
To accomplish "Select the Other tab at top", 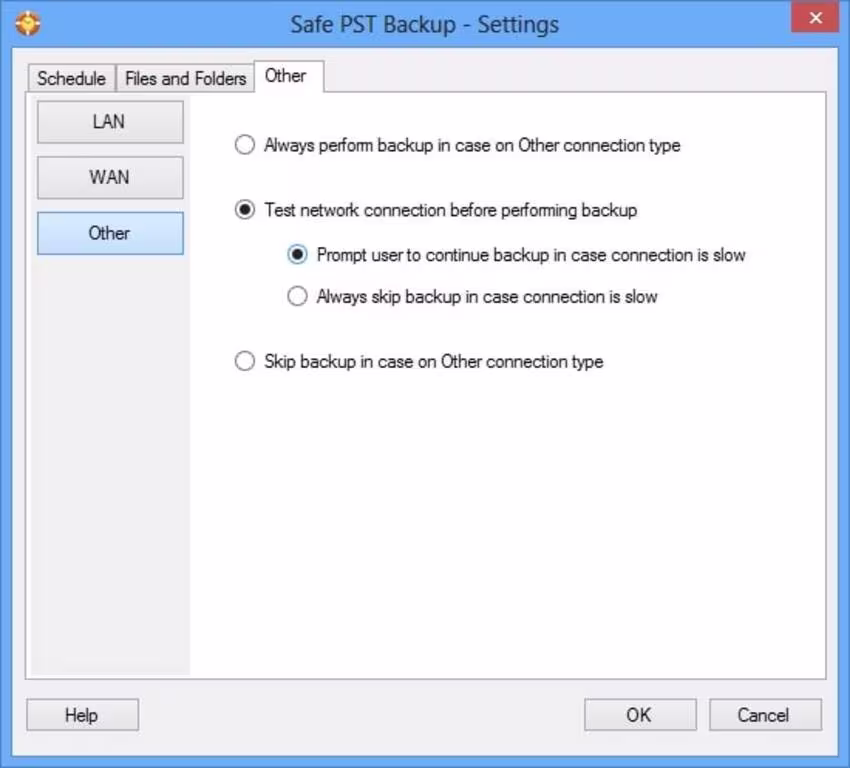I will click(x=286, y=76).
